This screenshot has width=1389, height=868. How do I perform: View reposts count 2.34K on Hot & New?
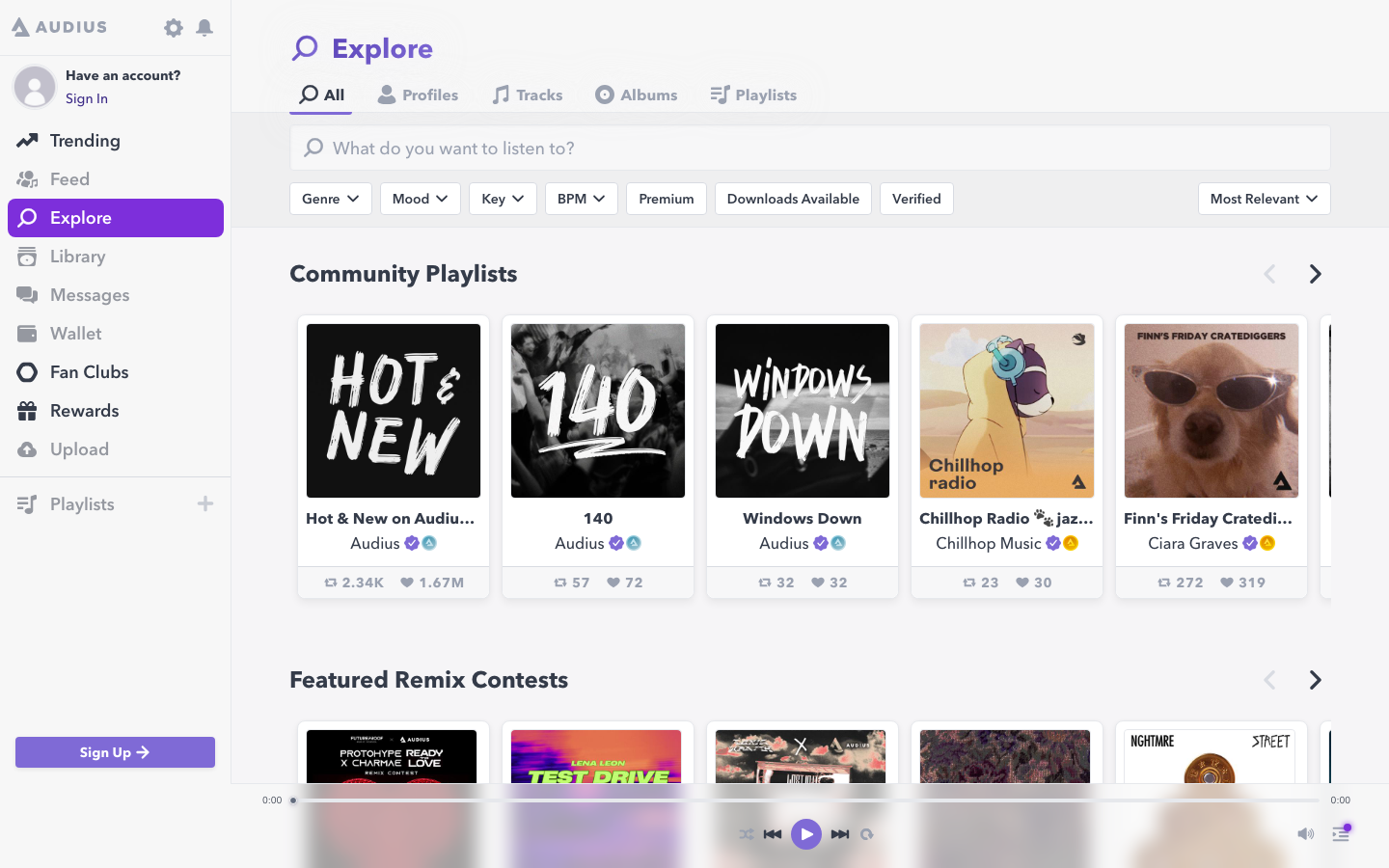pos(354,583)
